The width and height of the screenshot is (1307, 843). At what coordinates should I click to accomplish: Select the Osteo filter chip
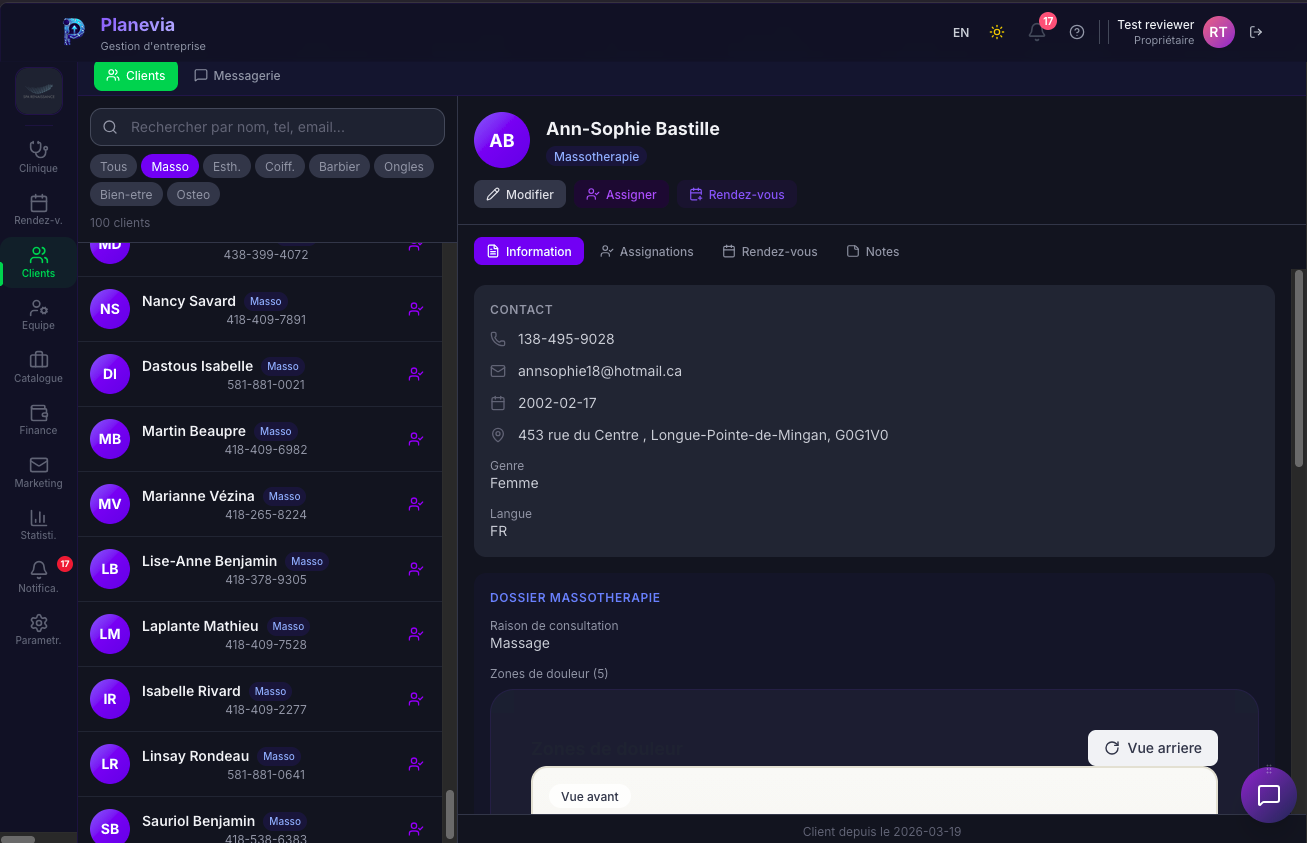193,194
